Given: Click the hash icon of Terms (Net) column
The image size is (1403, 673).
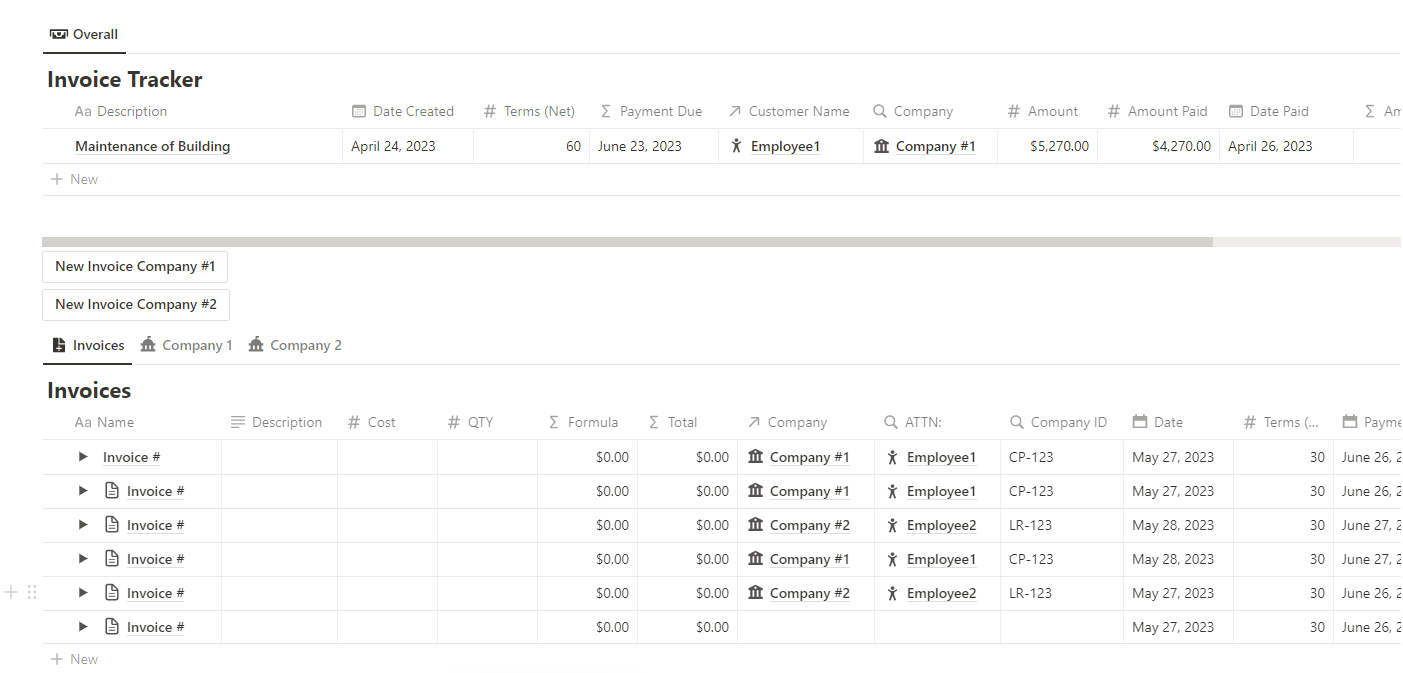Looking at the screenshot, I should pos(490,111).
